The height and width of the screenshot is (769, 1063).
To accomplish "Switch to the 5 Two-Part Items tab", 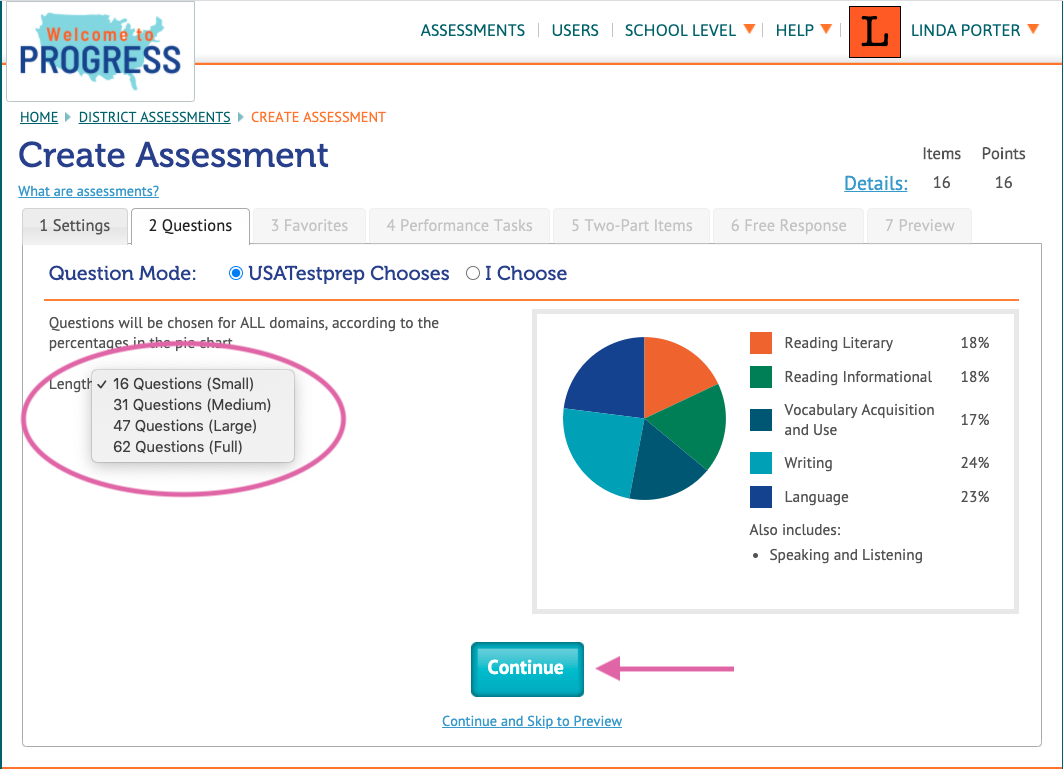I will (631, 226).
